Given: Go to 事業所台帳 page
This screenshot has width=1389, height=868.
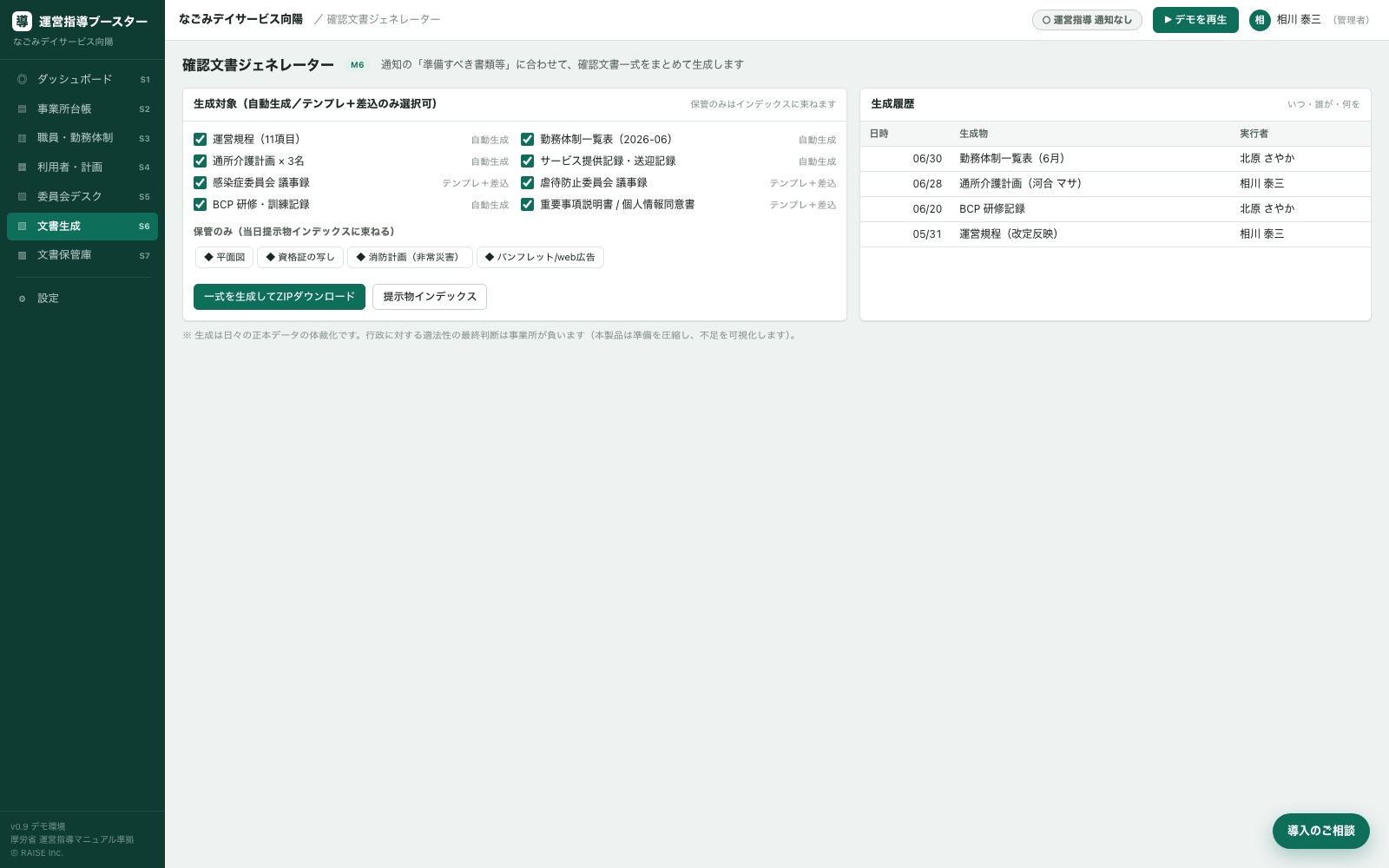Looking at the screenshot, I should click(x=82, y=108).
